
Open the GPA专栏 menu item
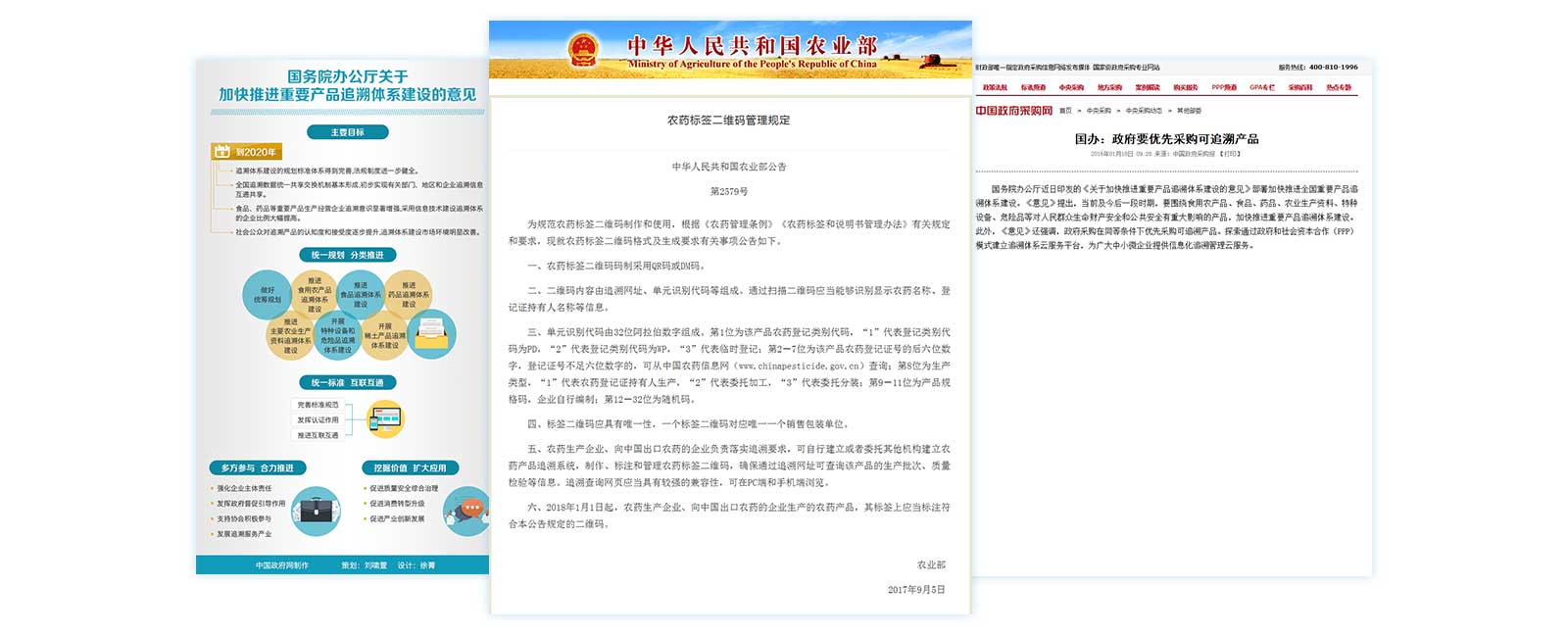[1262, 87]
